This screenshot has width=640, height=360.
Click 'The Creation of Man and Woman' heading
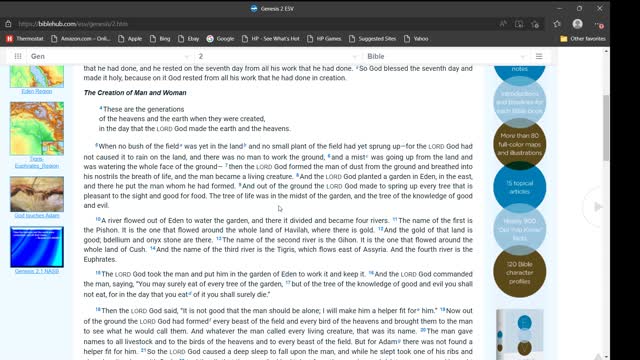point(135,93)
